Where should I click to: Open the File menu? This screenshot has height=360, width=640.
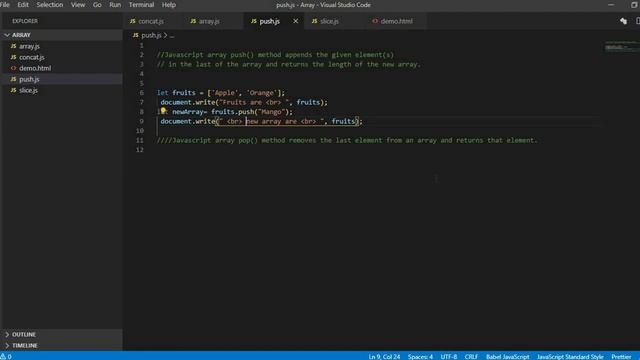pos(5,5)
